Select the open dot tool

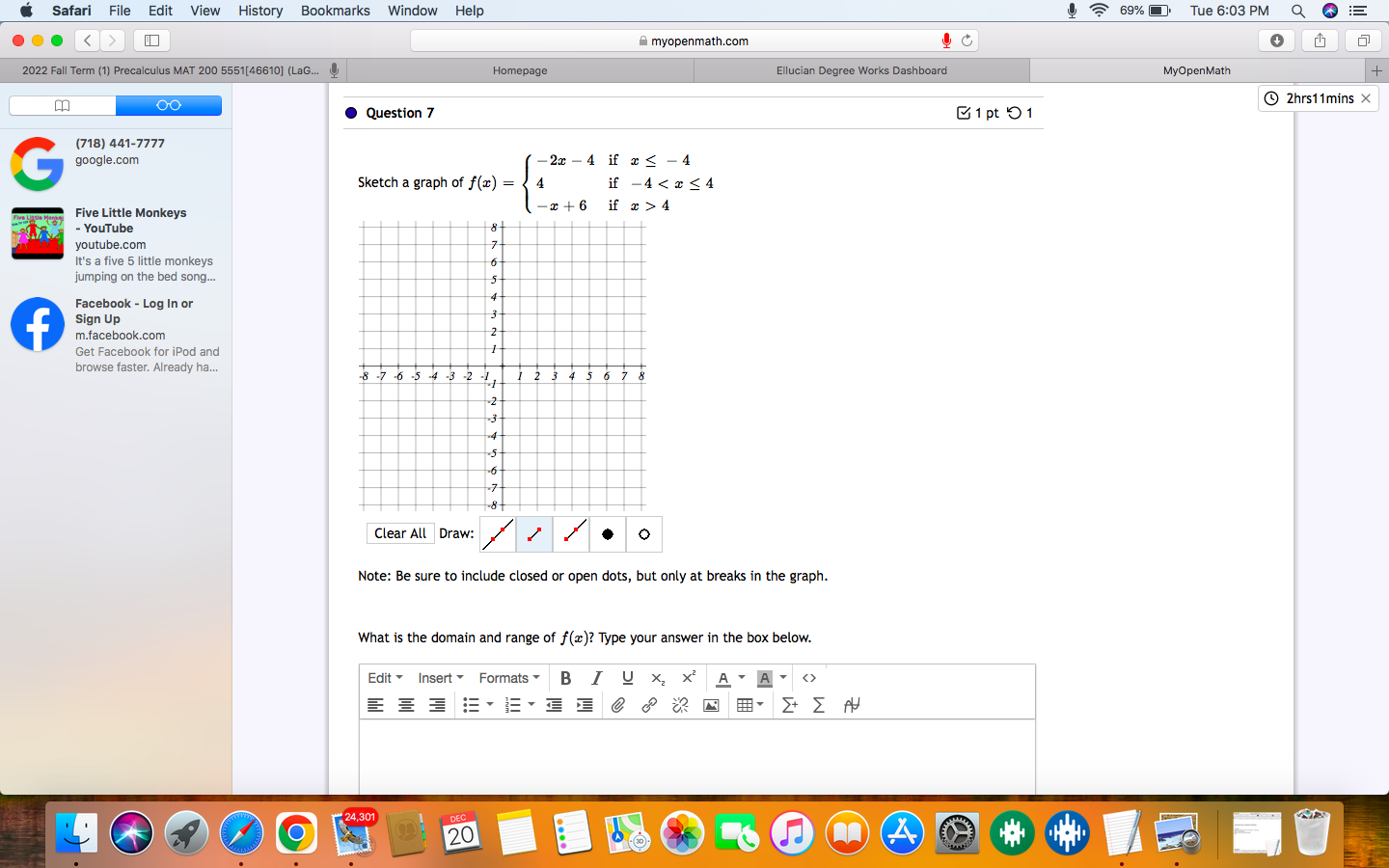click(643, 534)
